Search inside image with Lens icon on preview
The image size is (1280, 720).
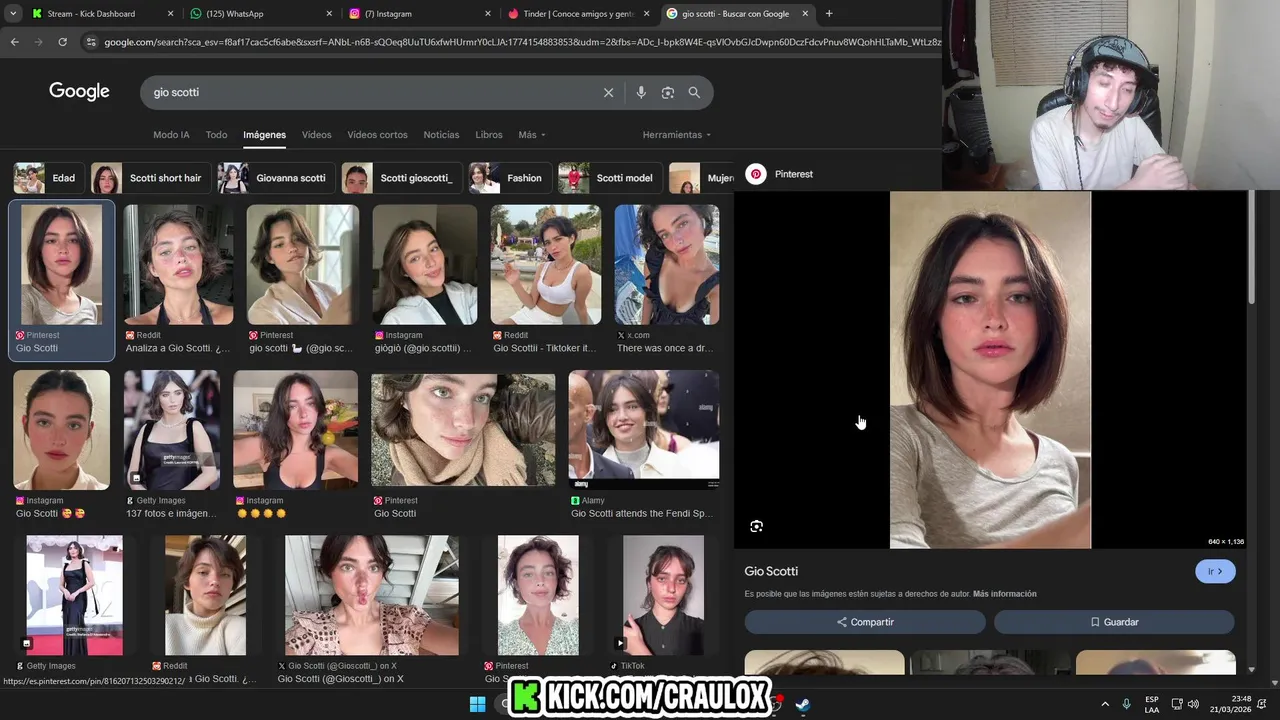pos(756,526)
